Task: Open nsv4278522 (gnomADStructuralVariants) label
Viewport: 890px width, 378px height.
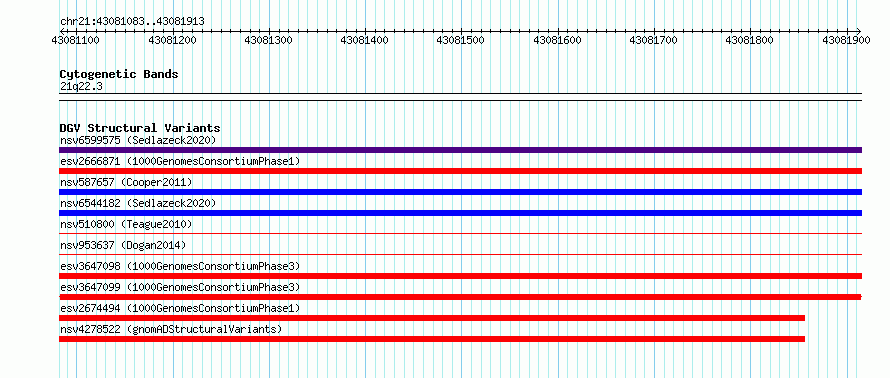Action: click(x=171, y=329)
